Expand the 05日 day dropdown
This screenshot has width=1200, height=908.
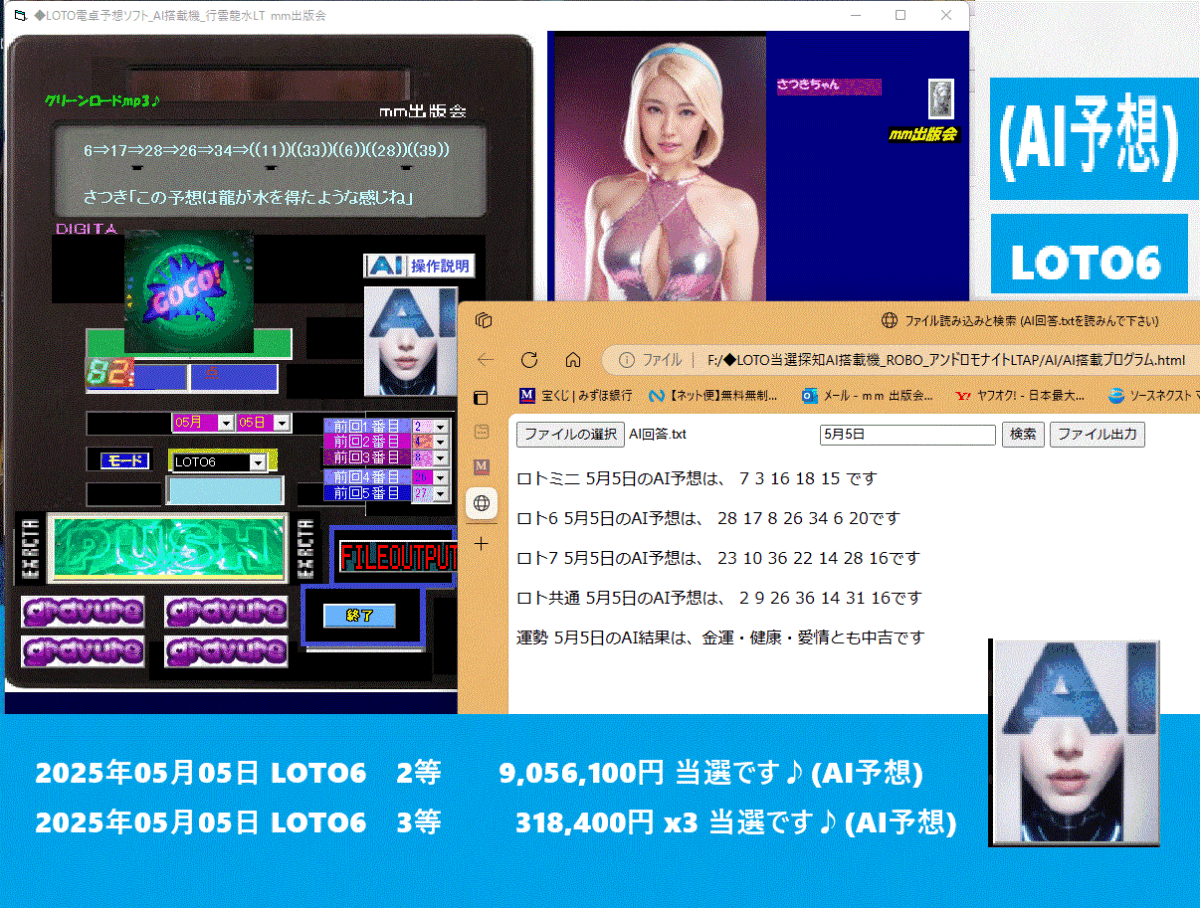tap(282, 423)
